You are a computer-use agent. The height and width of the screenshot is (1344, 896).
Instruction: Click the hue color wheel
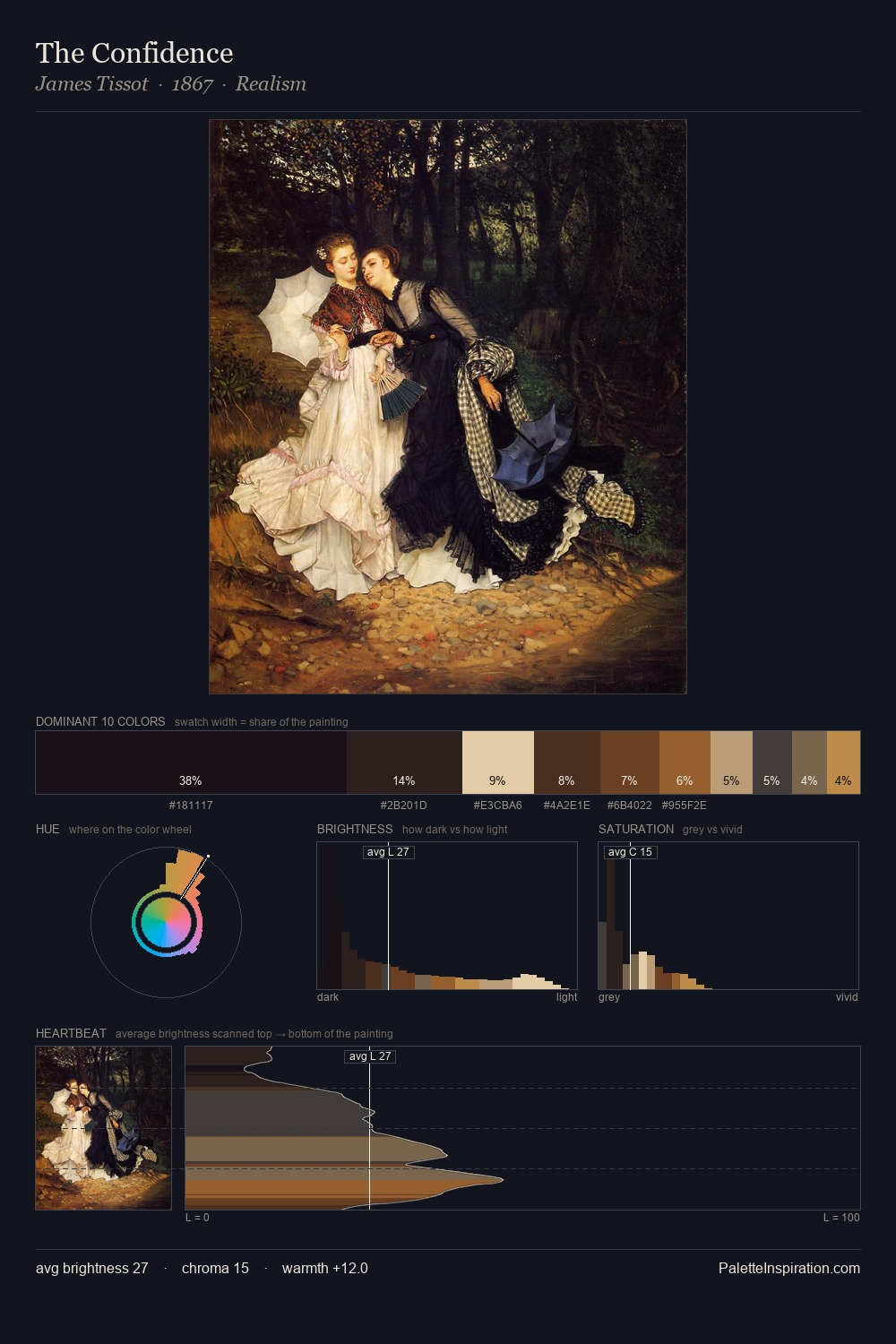tap(166, 922)
